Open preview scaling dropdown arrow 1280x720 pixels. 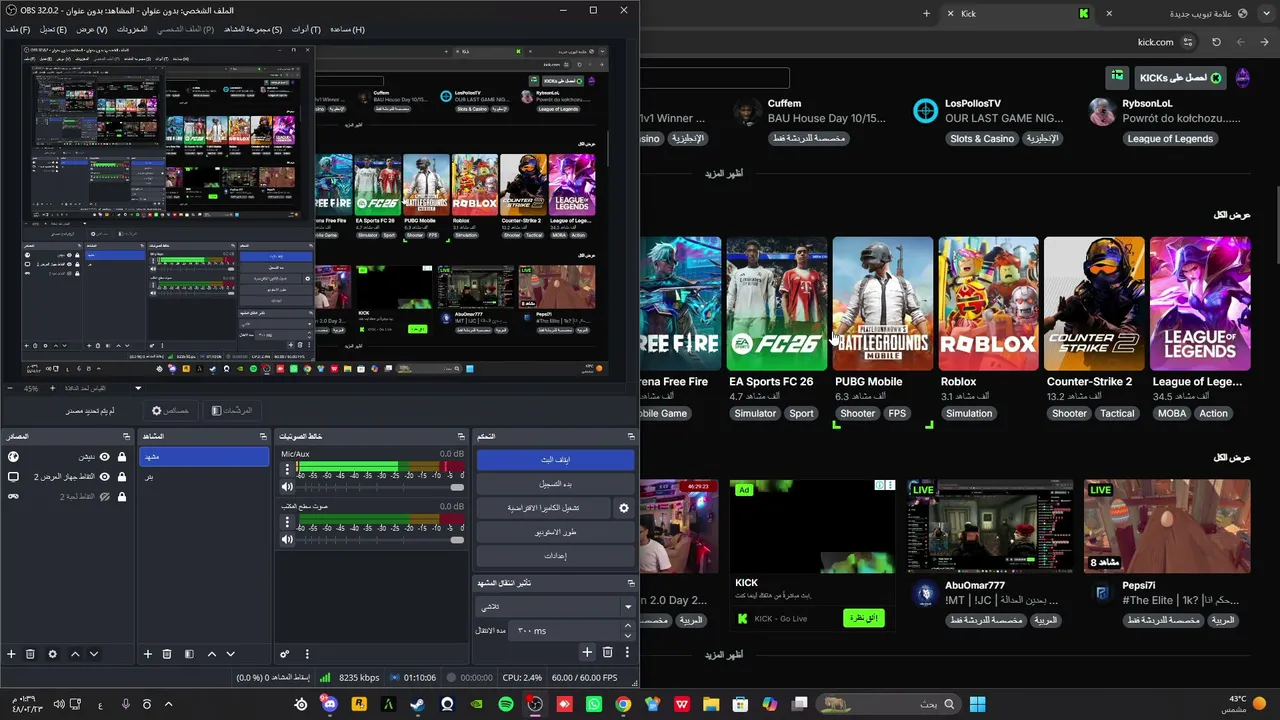[x=139, y=388]
